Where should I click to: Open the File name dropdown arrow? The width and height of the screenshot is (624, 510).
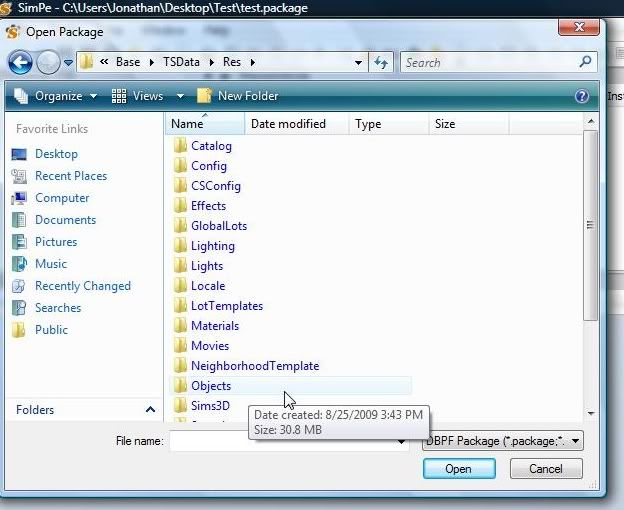pos(402,442)
